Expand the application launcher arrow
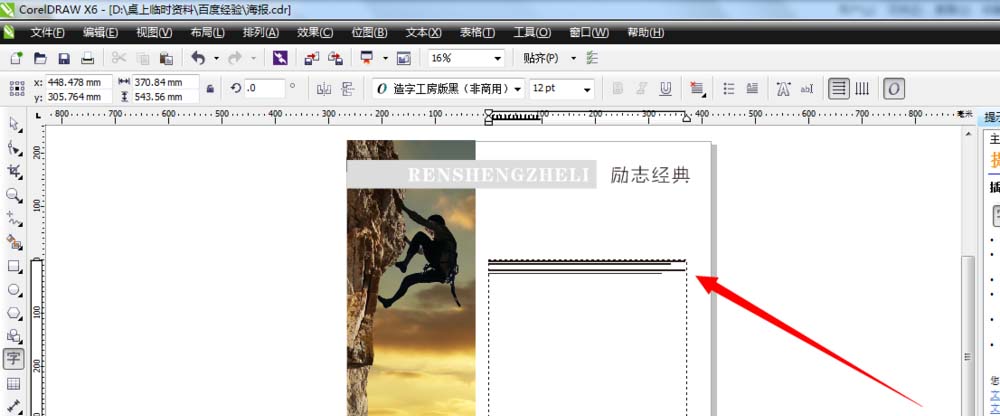The image size is (1000, 416). coord(385,58)
